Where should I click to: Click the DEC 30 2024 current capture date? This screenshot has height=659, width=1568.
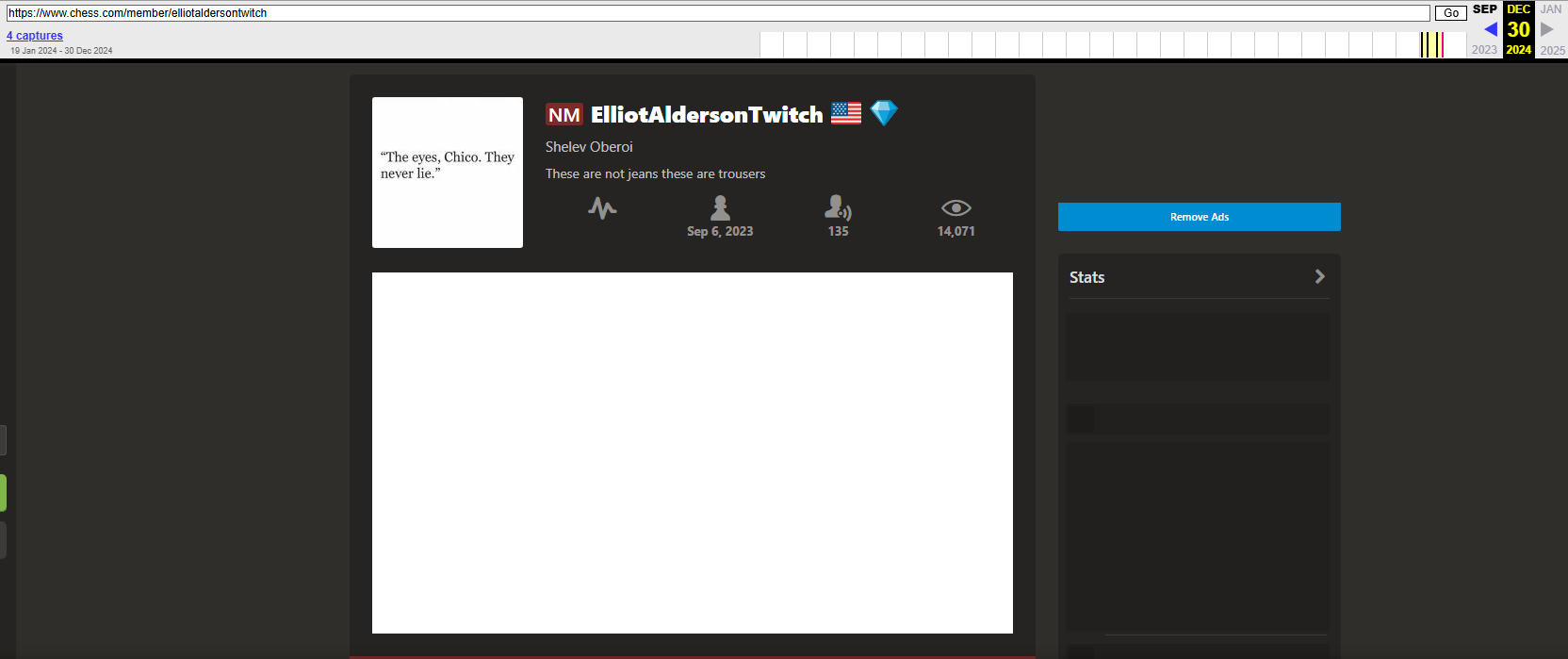click(1518, 29)
